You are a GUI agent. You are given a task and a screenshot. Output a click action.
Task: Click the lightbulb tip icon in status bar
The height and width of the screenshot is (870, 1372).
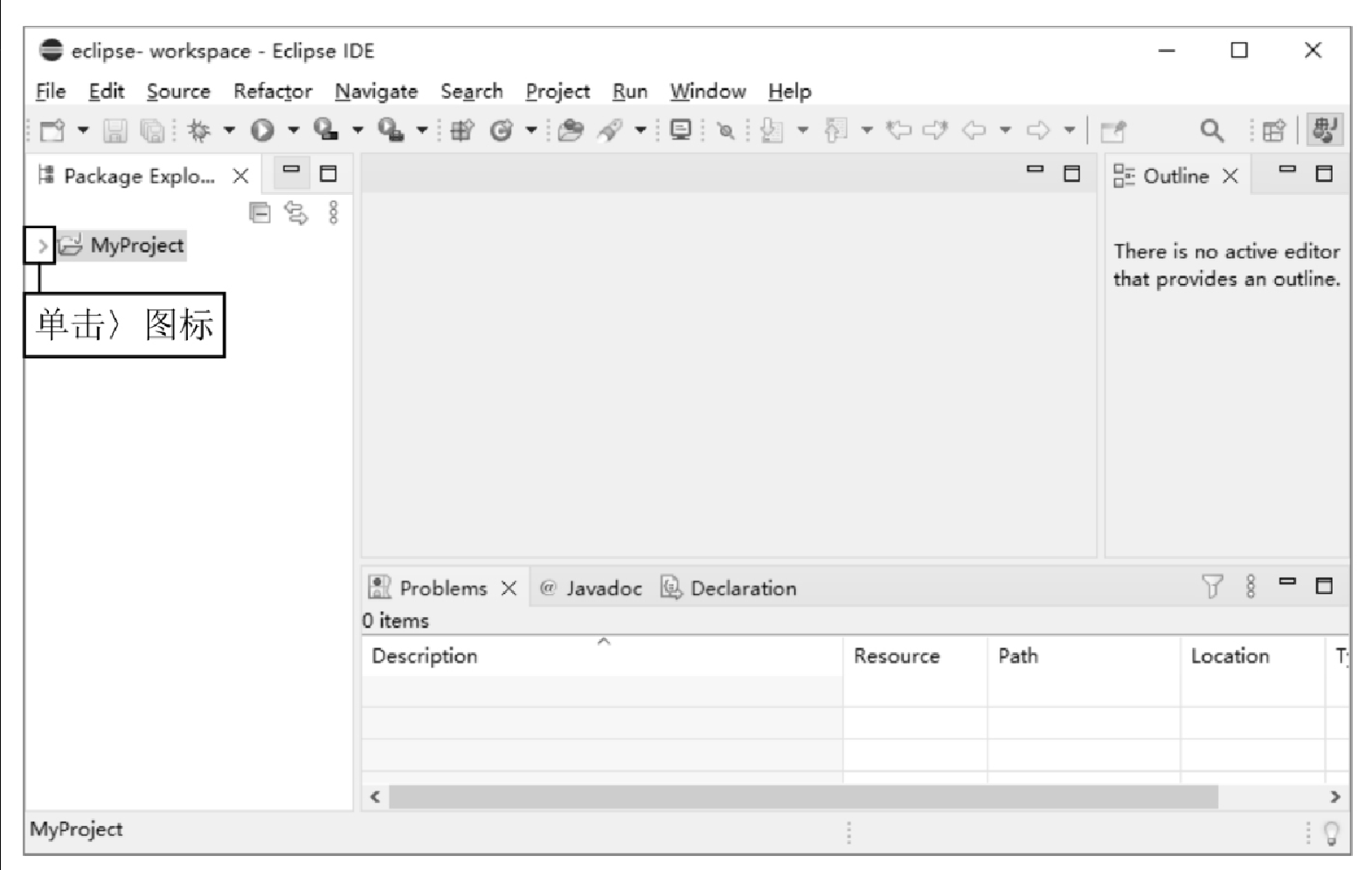point(1331,833)
